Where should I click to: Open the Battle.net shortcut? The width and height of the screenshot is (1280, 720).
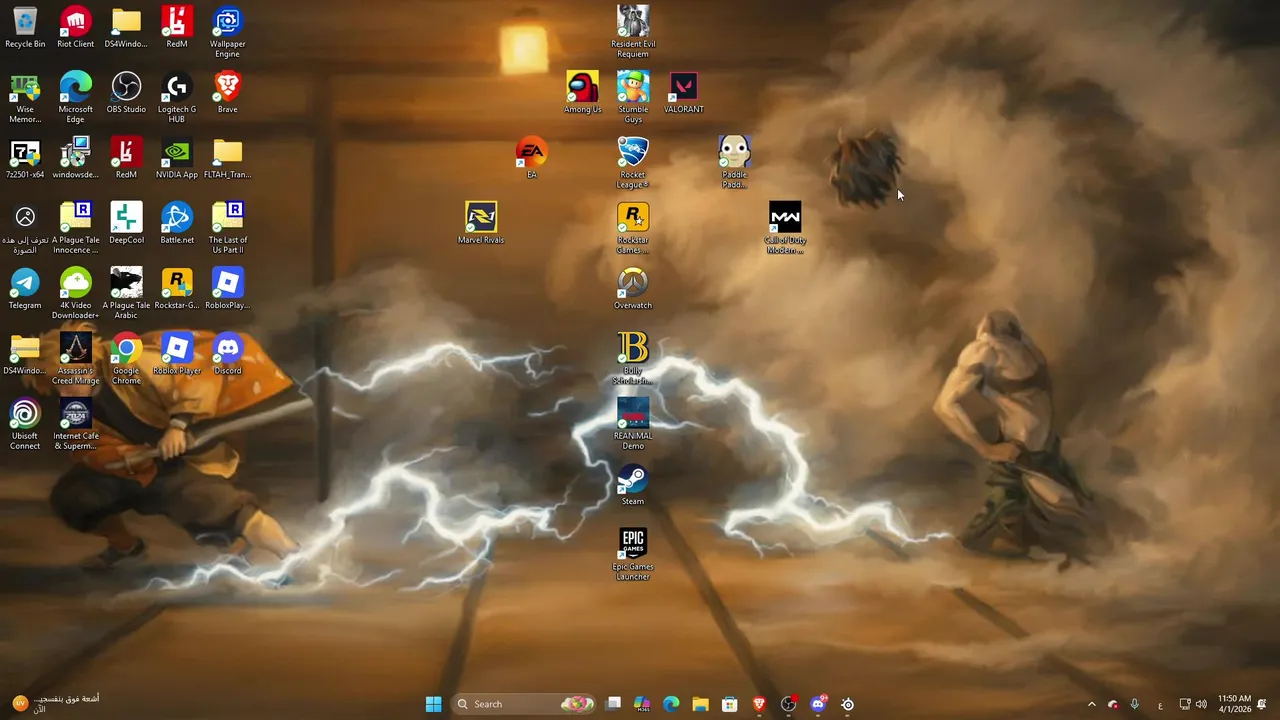point(177,223)
